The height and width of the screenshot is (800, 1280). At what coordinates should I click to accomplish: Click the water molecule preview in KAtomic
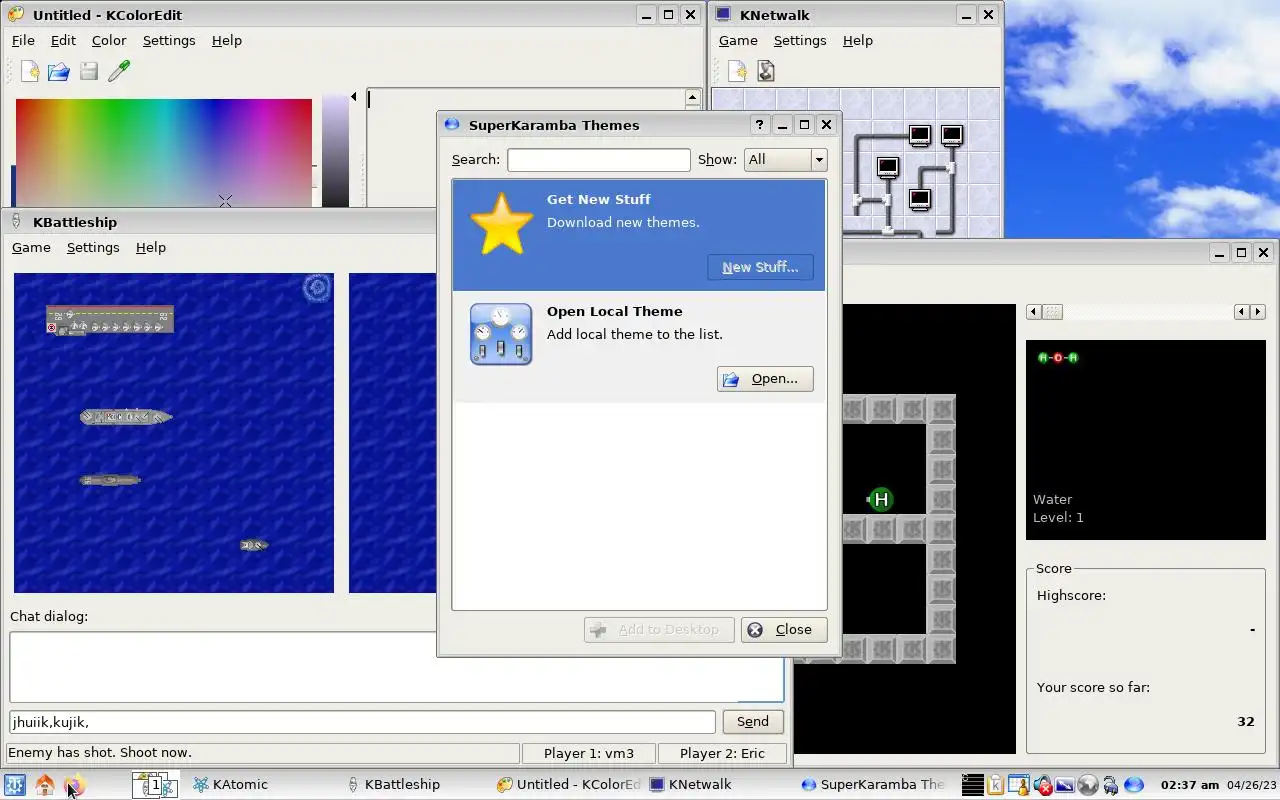(1058, 358)
